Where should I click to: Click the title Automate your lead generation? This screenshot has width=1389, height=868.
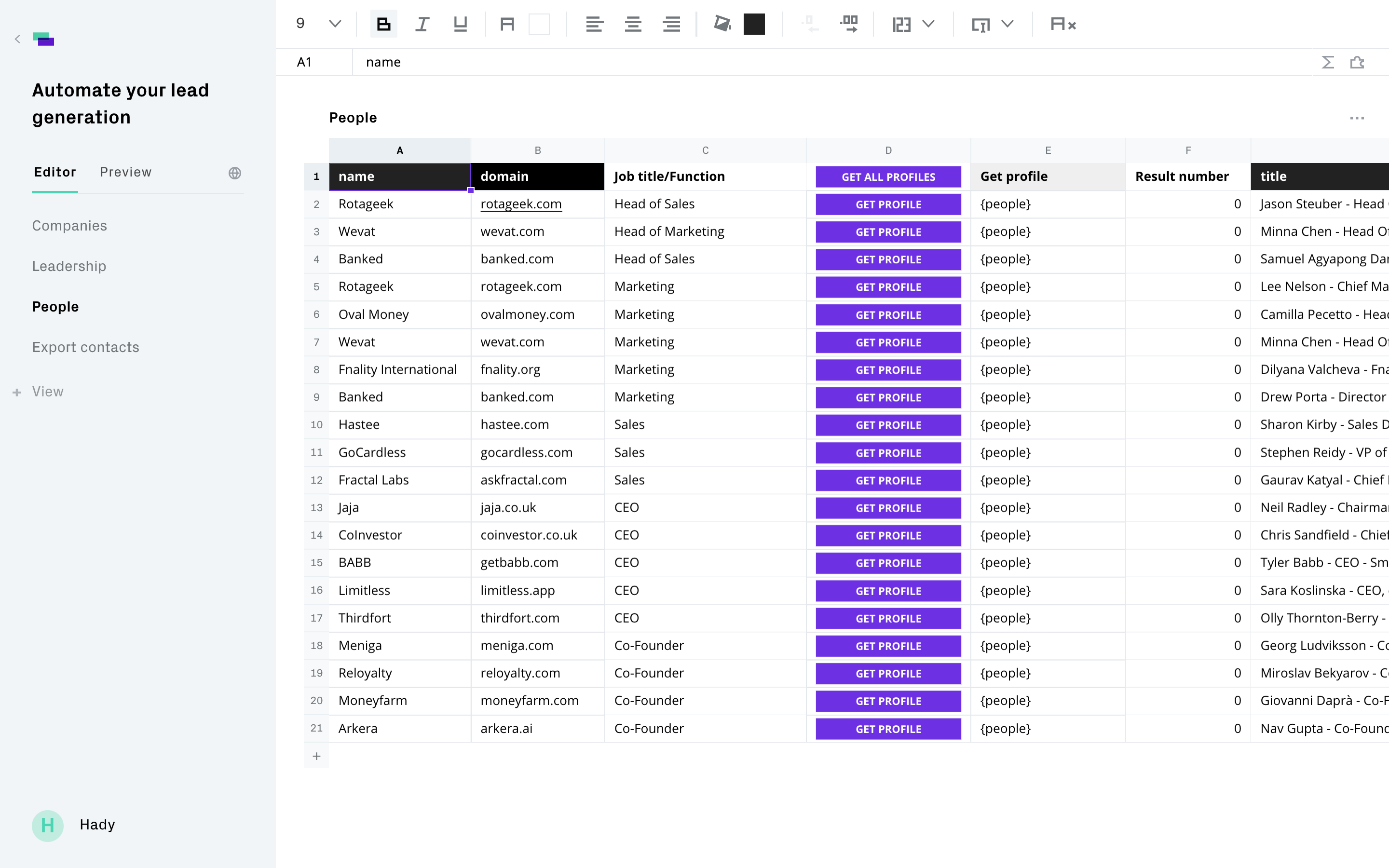[121, 104]
